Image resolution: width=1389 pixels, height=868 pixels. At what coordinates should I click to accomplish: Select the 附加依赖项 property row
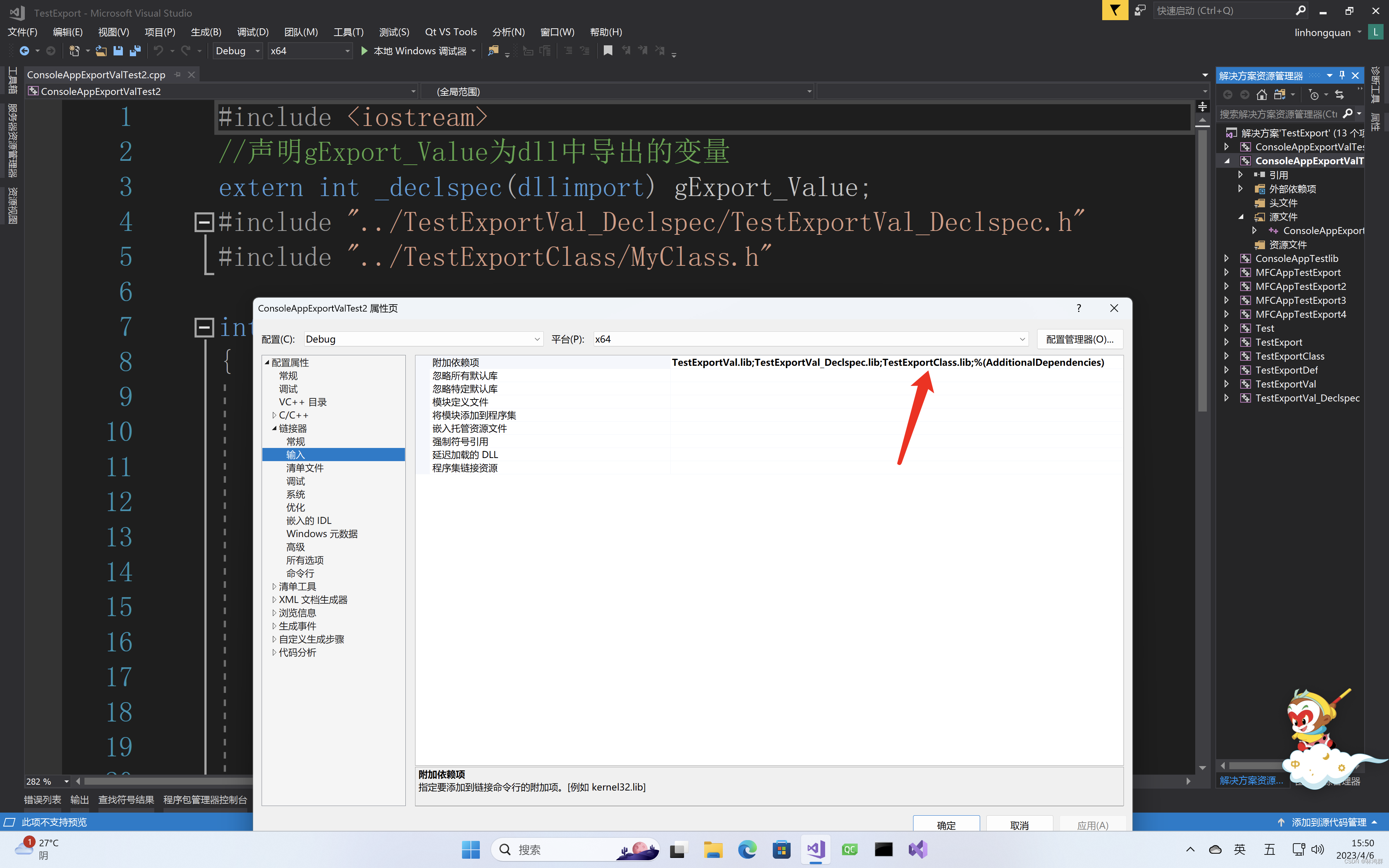coord(769,362)
